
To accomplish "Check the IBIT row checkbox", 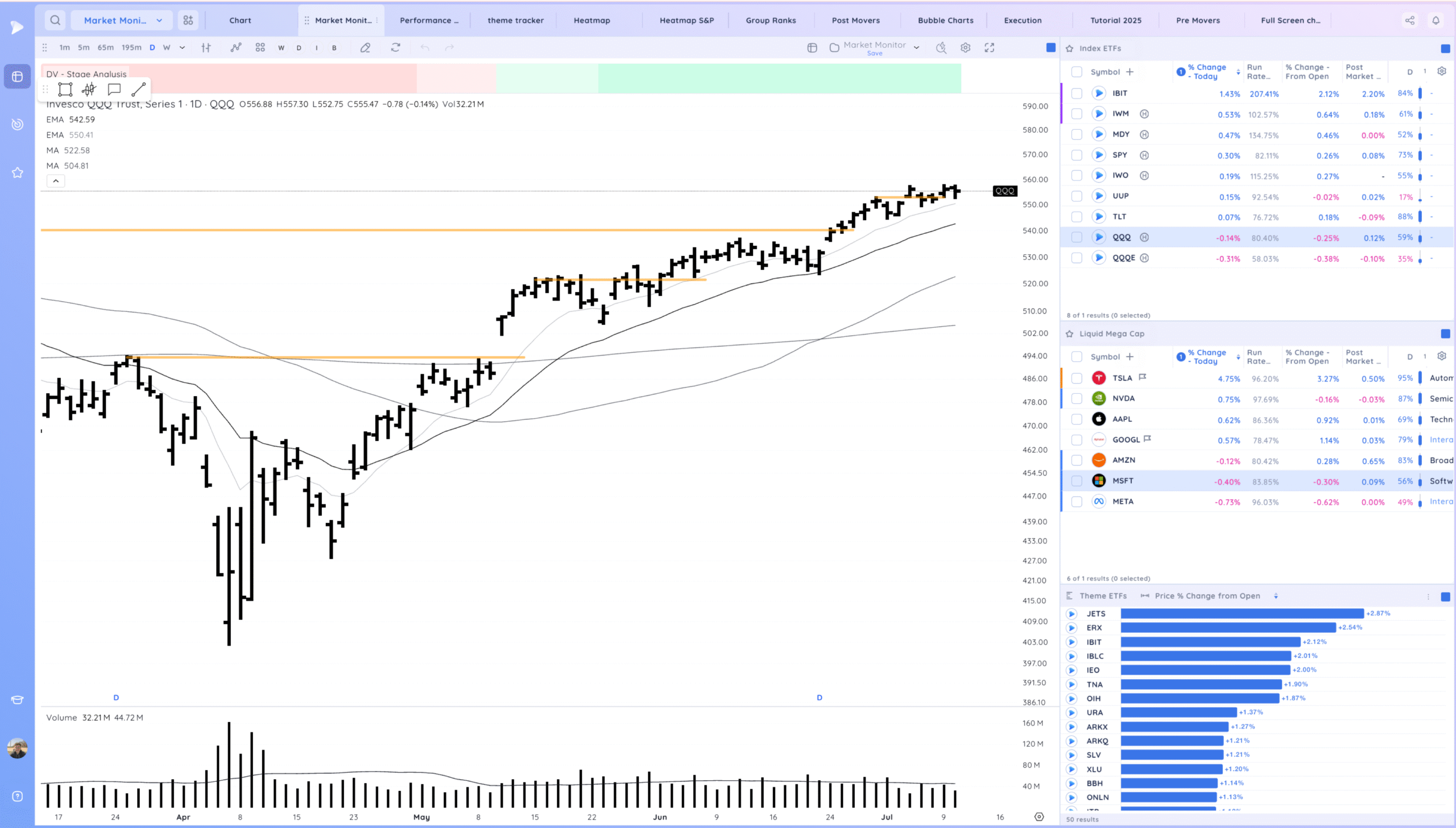I will pos(1076,93).
